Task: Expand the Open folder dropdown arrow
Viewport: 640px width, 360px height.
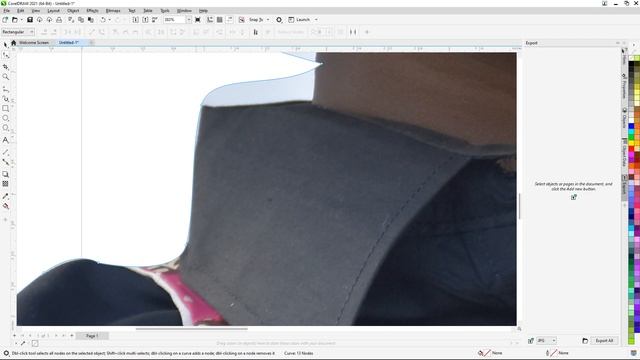Action: click(x=21, y=20)
